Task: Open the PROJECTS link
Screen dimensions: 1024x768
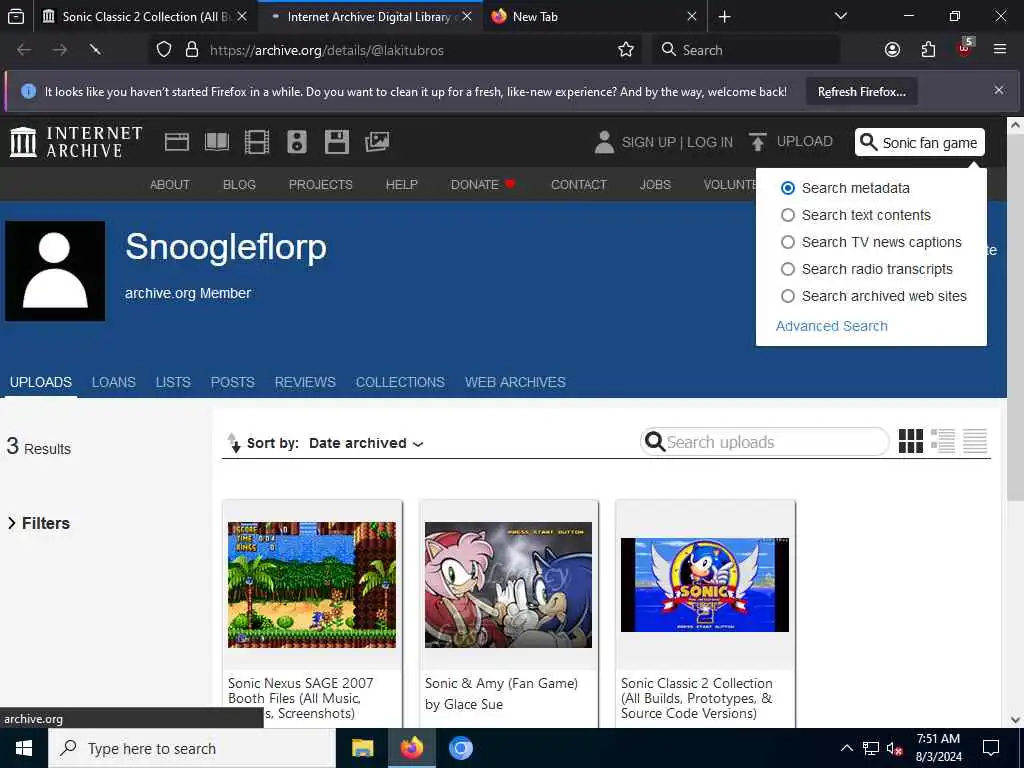Action: 321,185
